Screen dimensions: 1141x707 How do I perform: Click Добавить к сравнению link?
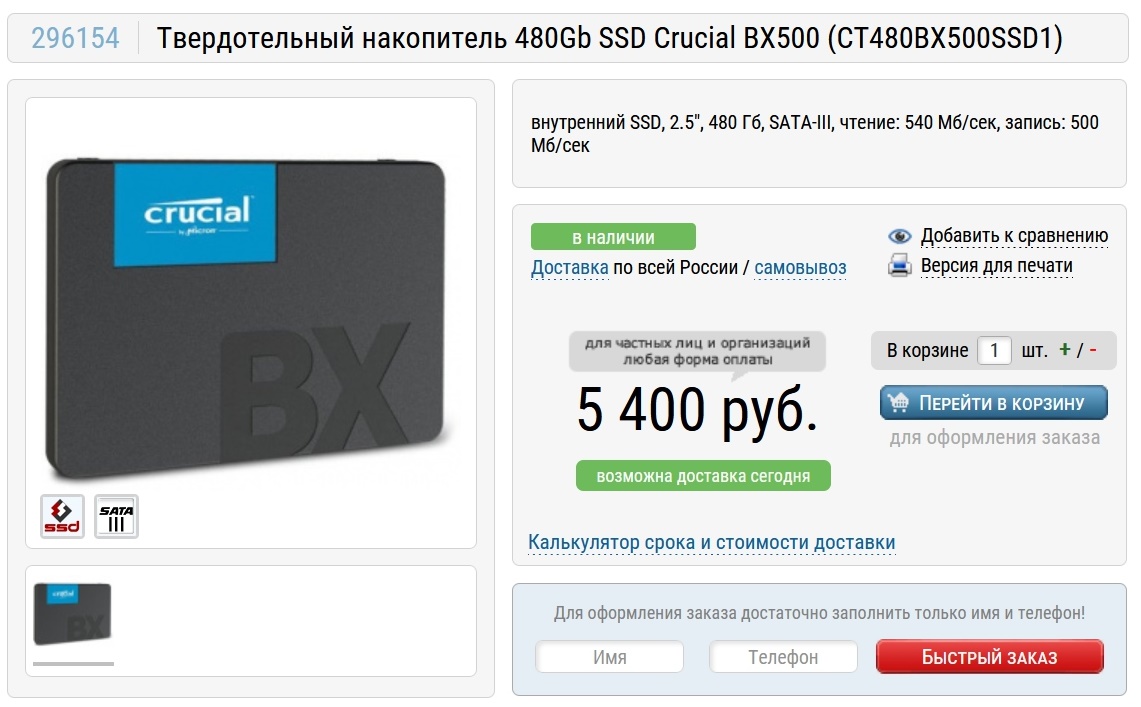(x=1014, y=236)
